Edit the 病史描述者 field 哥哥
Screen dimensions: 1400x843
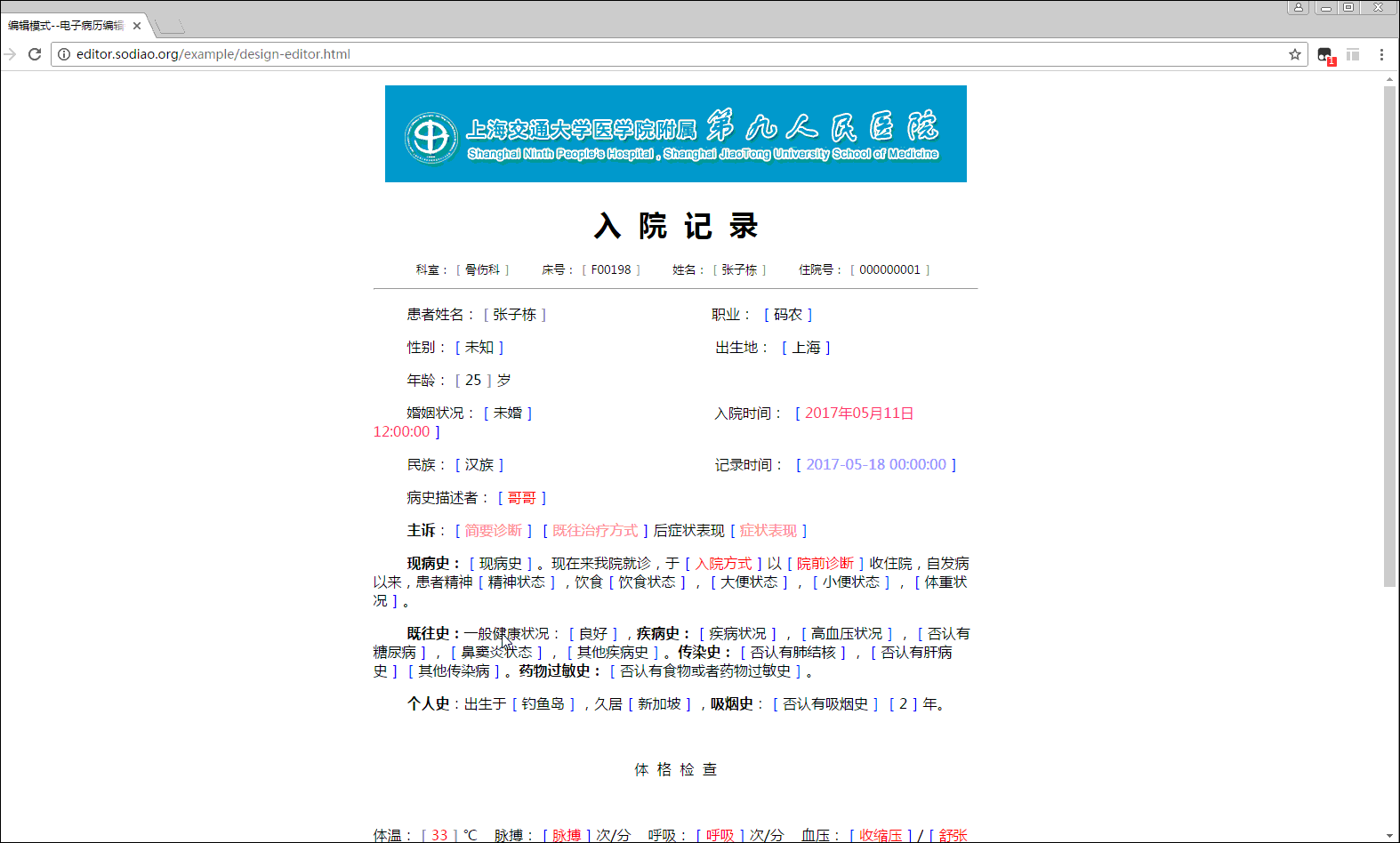coord(522,498)
